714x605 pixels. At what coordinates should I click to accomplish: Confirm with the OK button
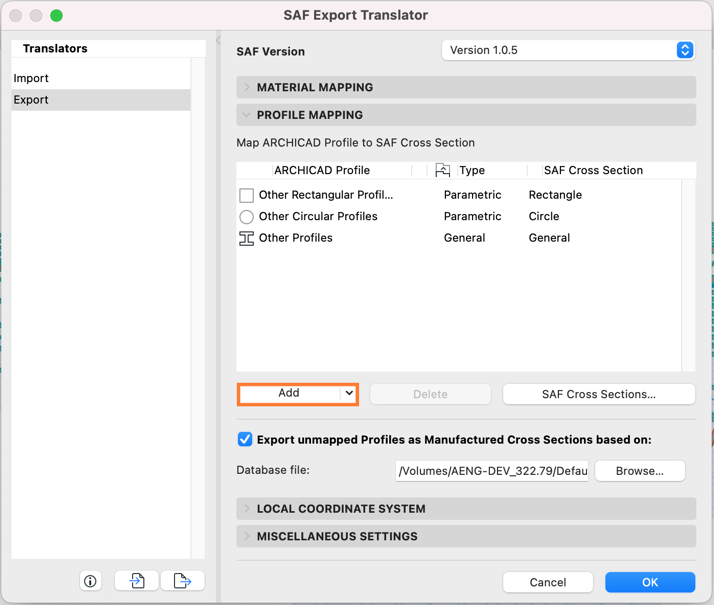[650, 582]
